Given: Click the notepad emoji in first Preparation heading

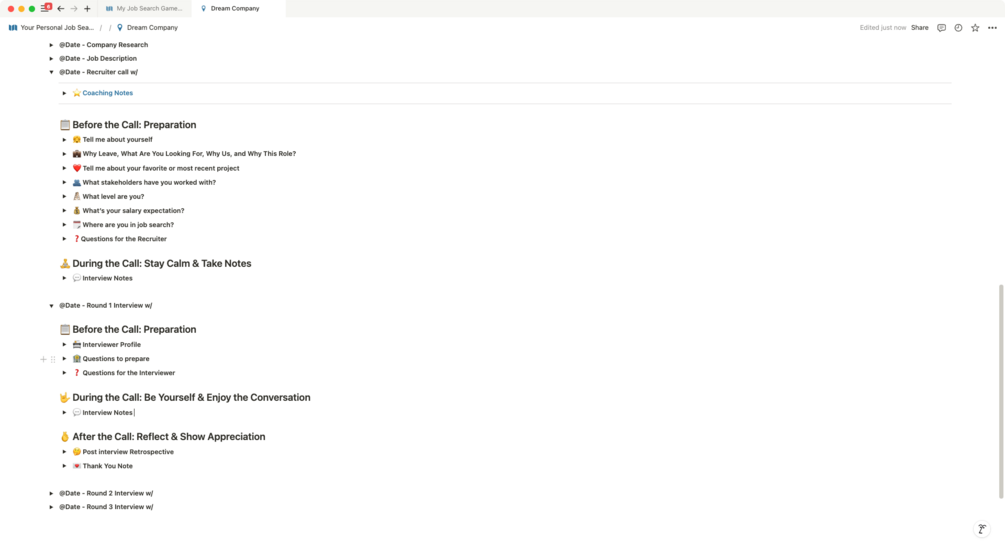Looking at the screenshot, I should (65, 125).
